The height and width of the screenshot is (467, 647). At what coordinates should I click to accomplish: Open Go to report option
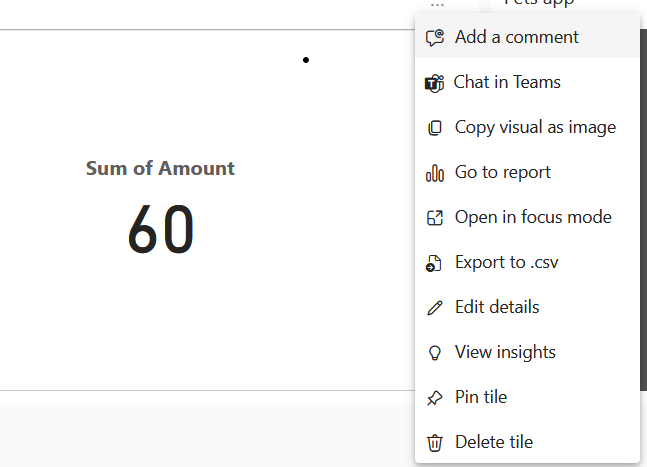tap(527, 172)
